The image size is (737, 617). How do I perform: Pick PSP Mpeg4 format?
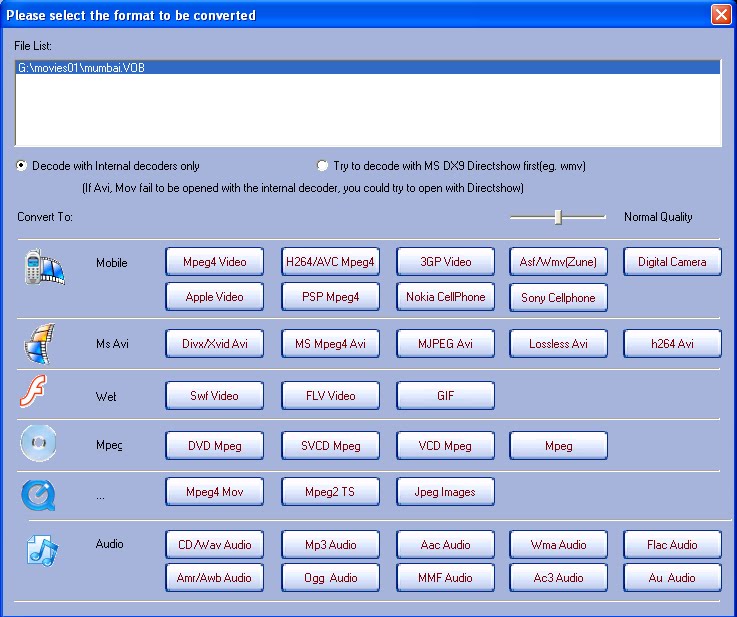[x=330, y=297]
